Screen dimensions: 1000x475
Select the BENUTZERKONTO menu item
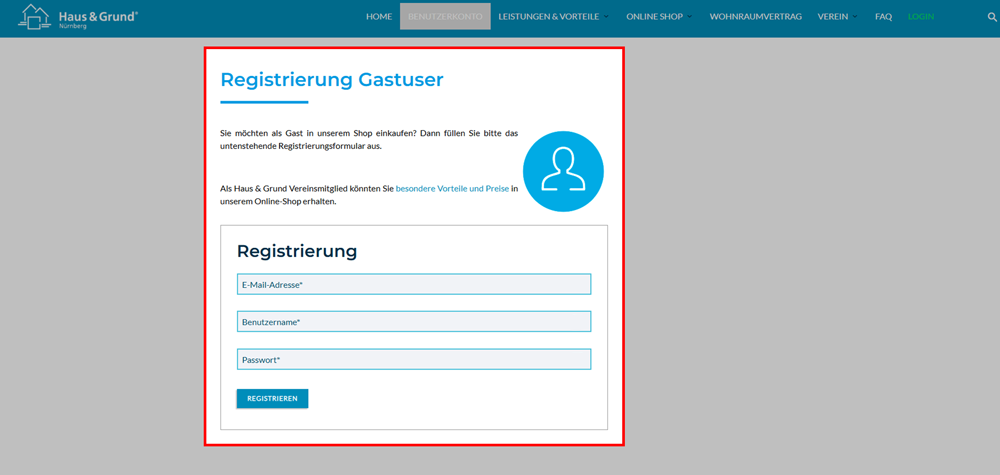tap(445, 17)
